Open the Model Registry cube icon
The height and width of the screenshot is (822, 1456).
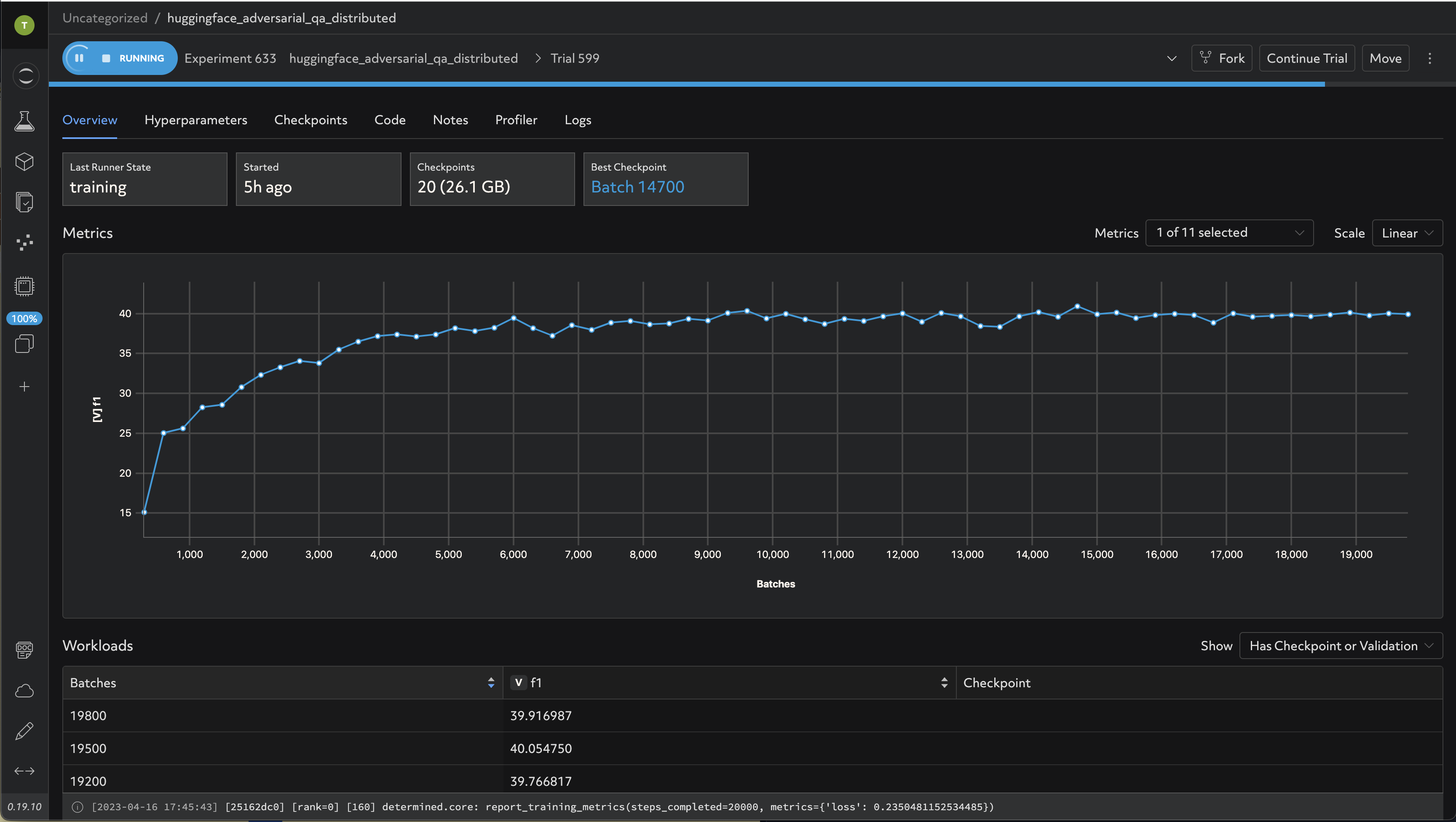(24, 162)
